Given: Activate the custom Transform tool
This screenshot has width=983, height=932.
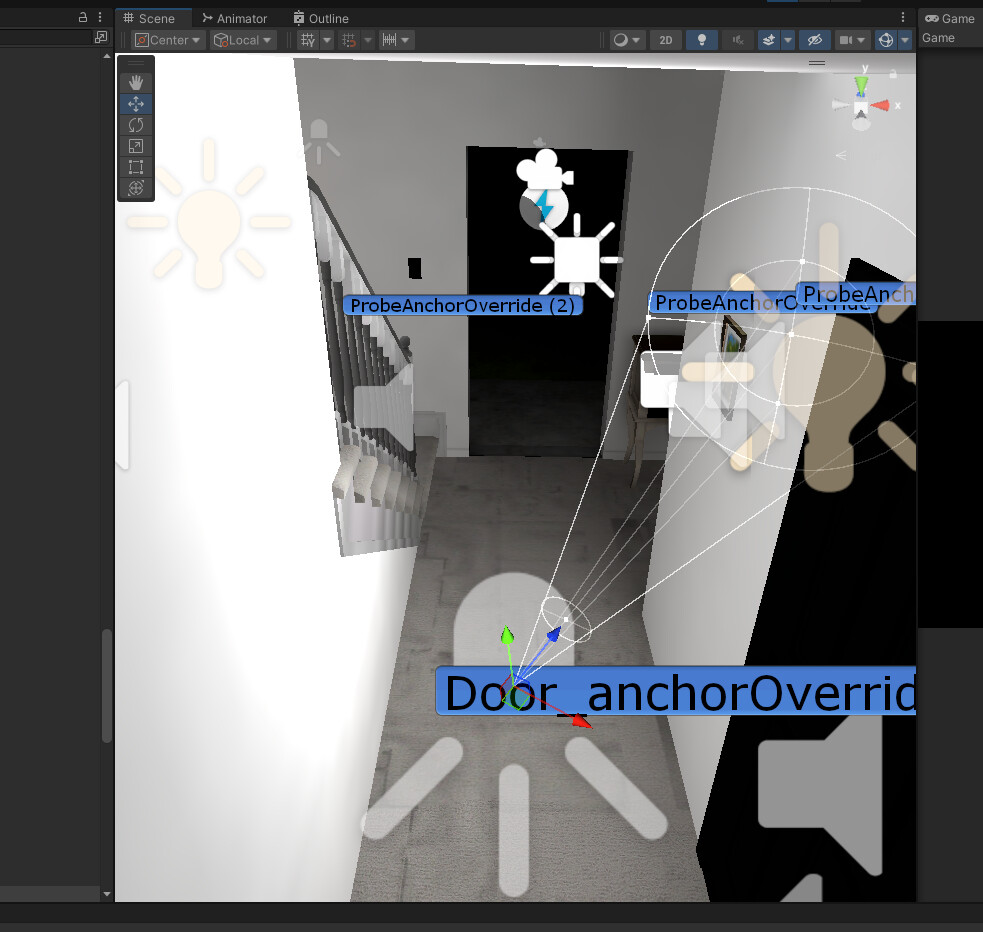Looking at the screenshot, I should (136, 187).
